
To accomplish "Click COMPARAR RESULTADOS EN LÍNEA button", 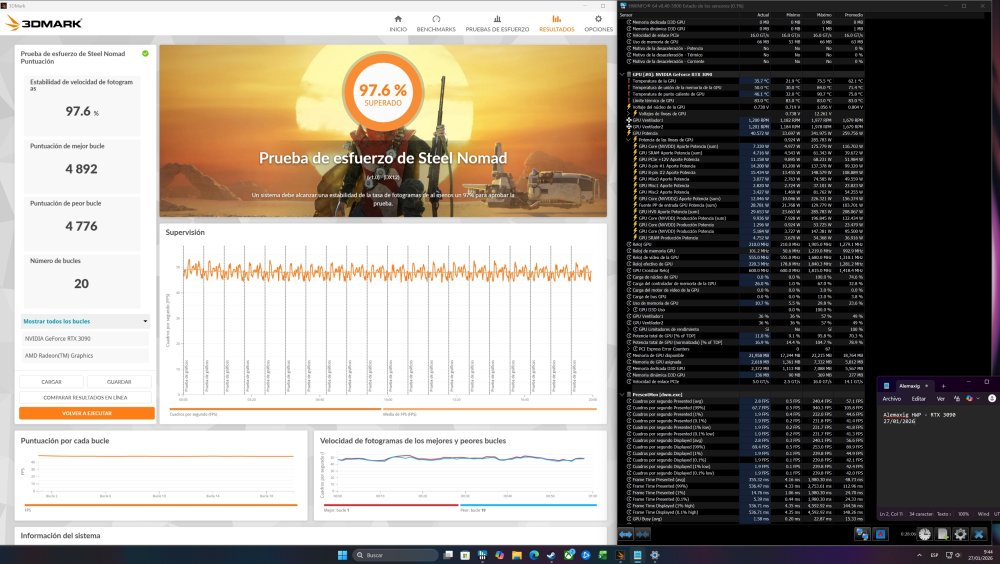I will (x=85, y=397).
